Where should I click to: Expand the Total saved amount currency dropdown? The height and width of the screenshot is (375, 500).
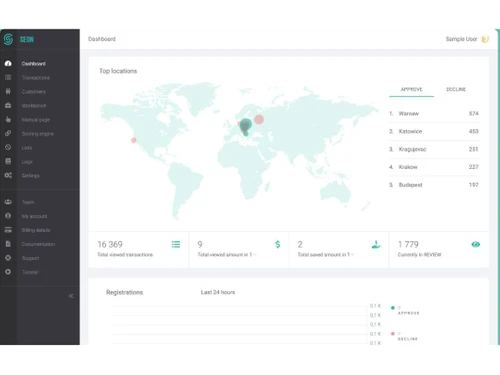click(352, 255)
